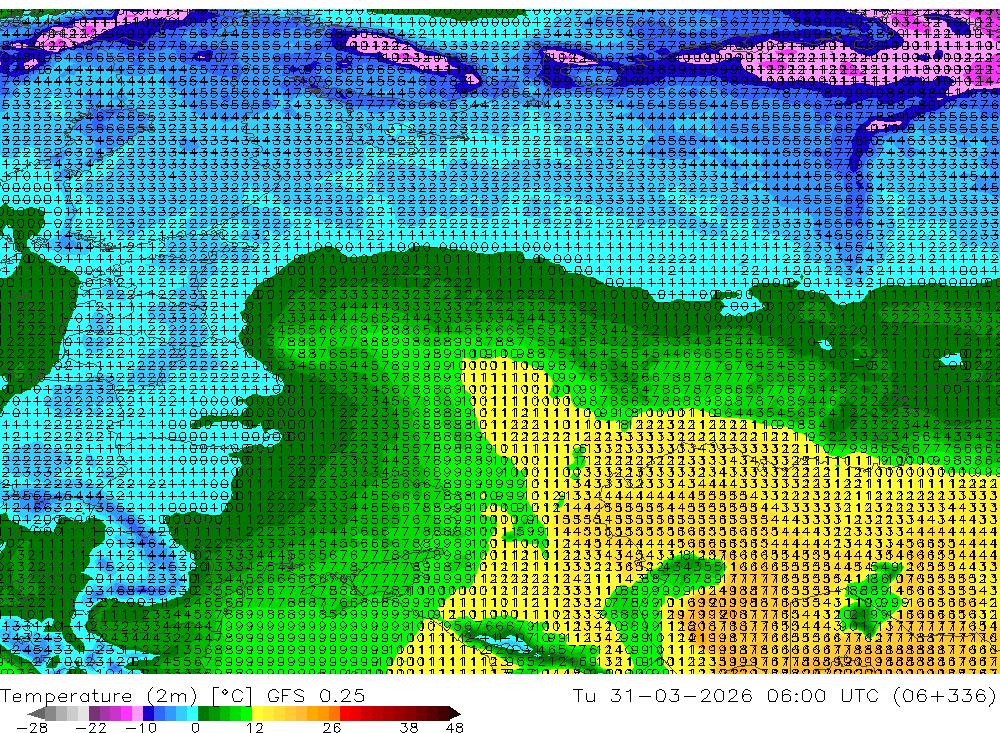This screenshot has height=733, width=1000.
Task: Click the '-28' legend value
Action: 32,727
